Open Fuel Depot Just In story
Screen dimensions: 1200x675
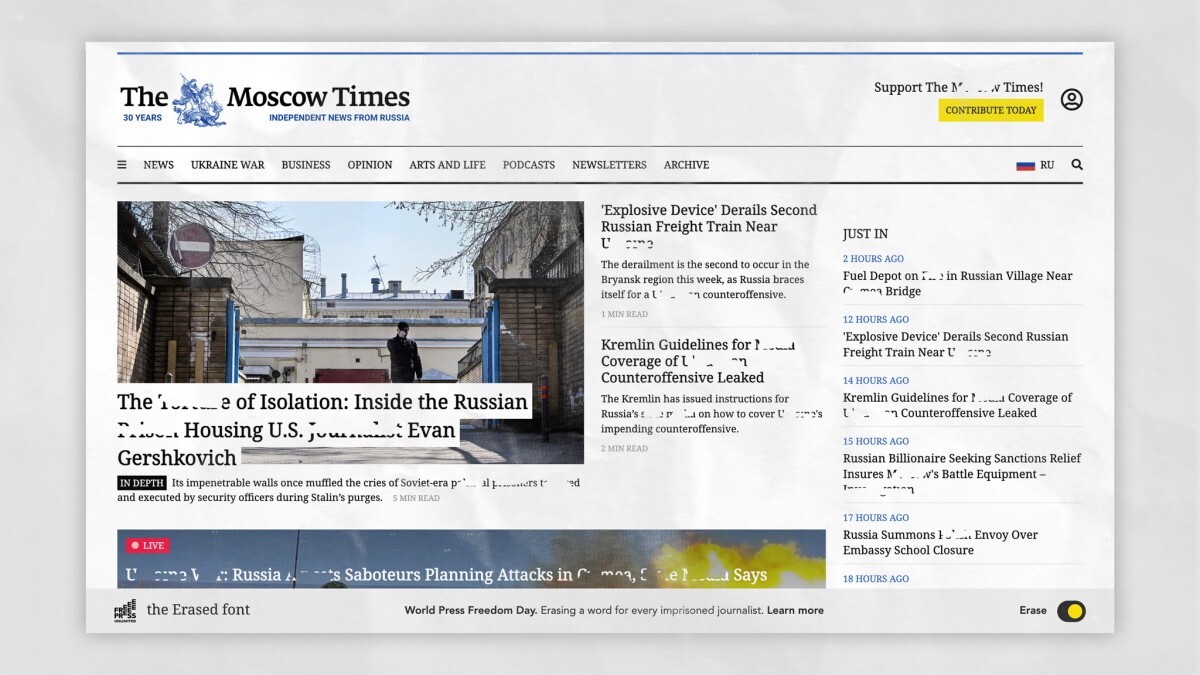click(958, 283)
